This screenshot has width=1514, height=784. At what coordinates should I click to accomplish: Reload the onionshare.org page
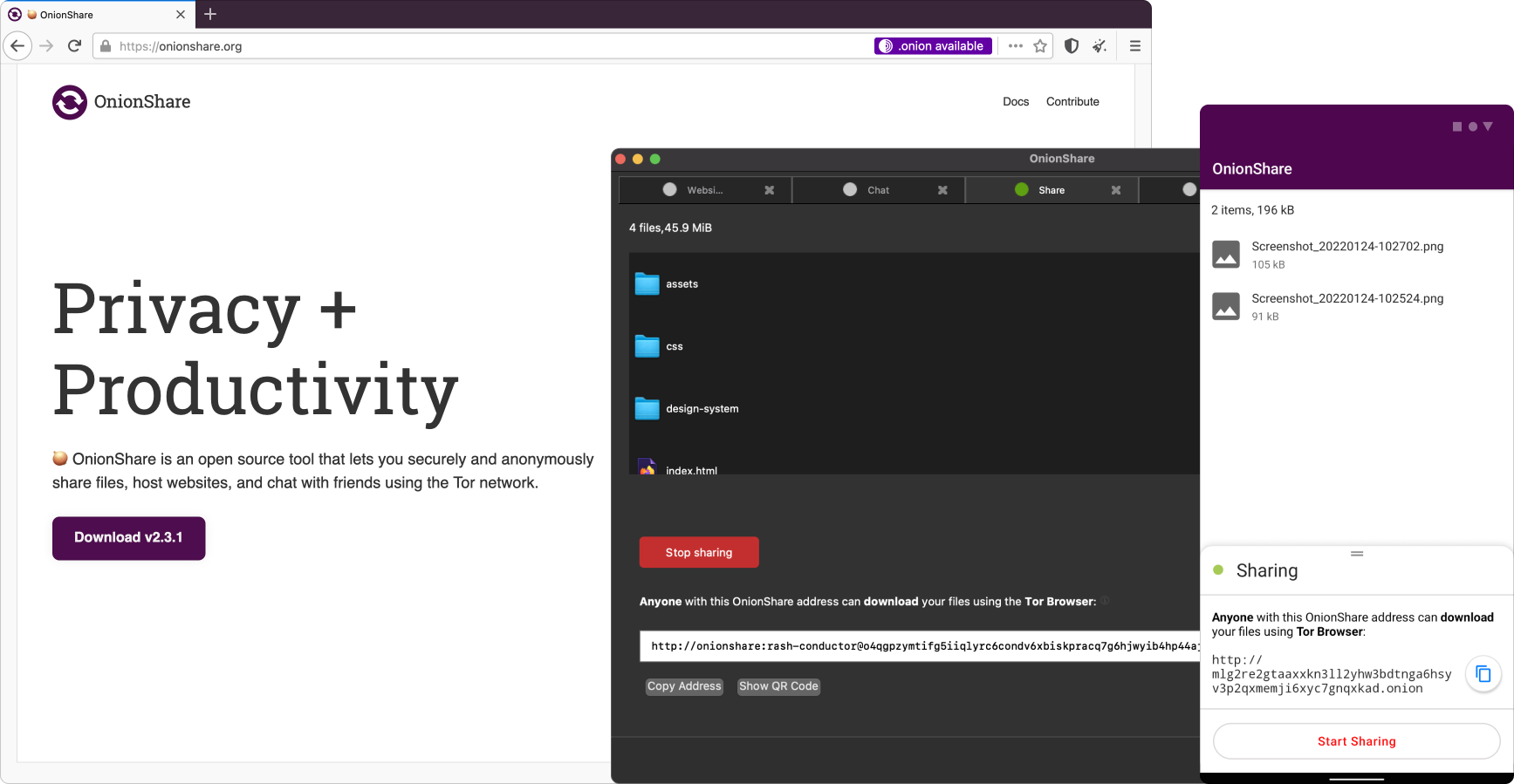(74, 46)
